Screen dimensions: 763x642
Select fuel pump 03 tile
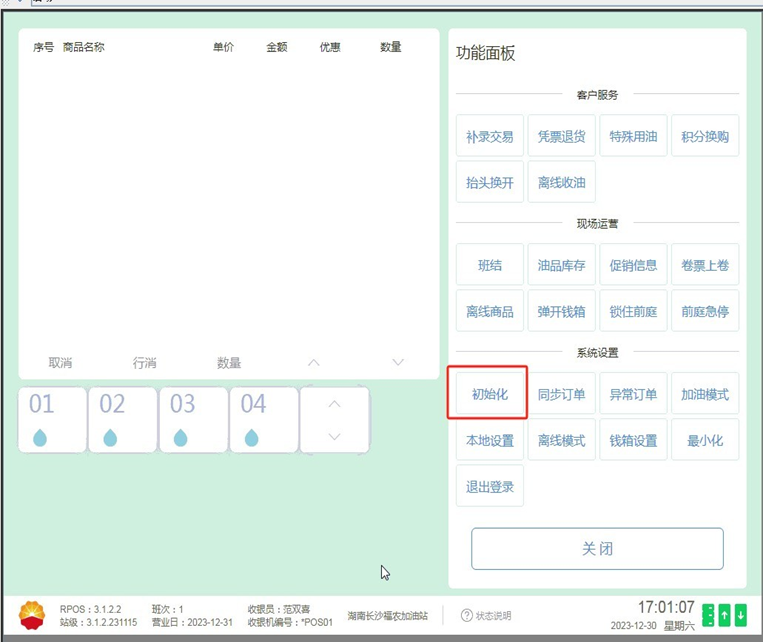pyautogui.click(x=193, y=419)
